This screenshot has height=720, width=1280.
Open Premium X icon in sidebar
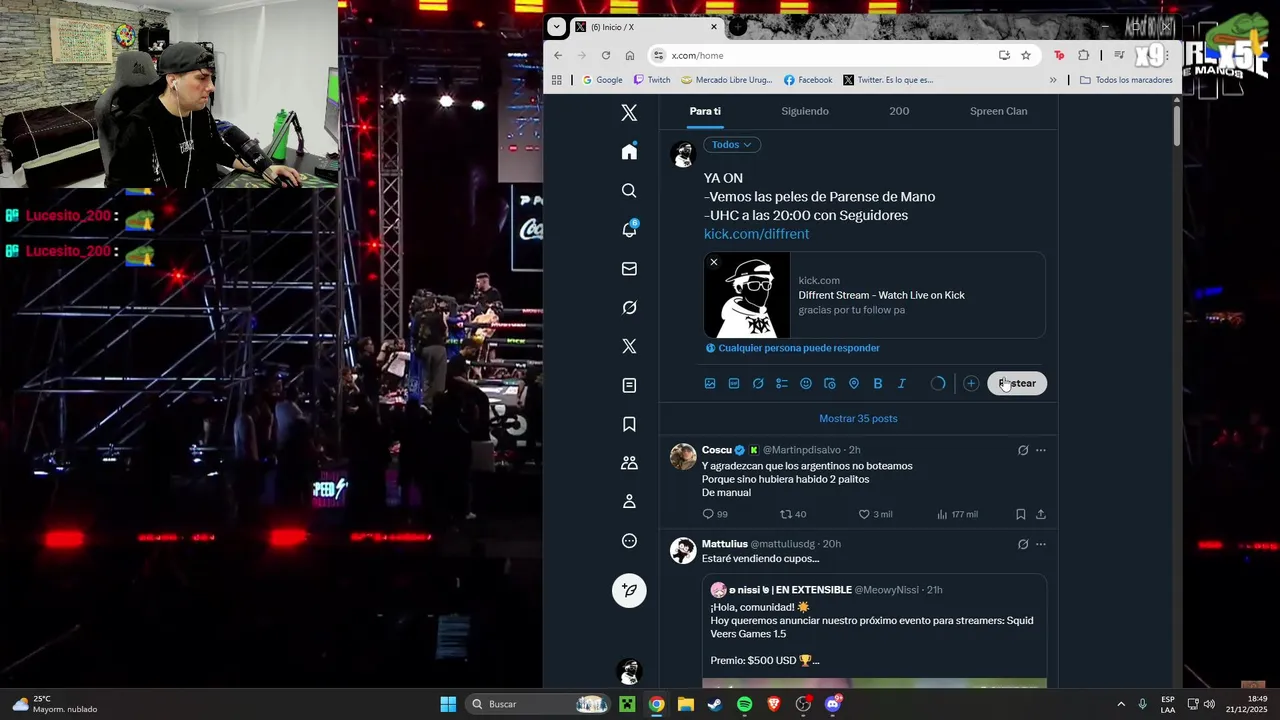[x=629, y=346]
